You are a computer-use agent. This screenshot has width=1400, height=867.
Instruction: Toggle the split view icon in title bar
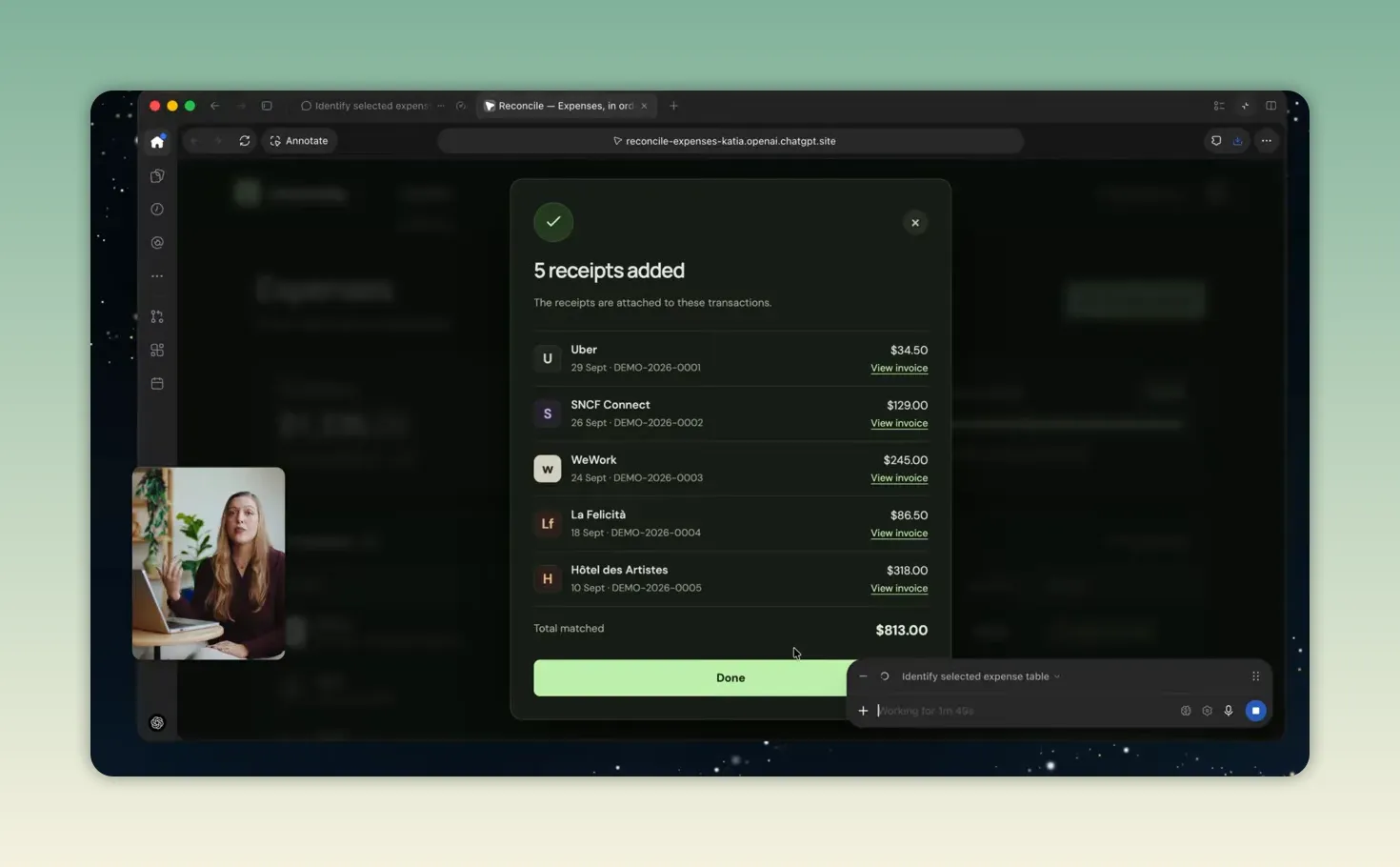click(1270, 106)
